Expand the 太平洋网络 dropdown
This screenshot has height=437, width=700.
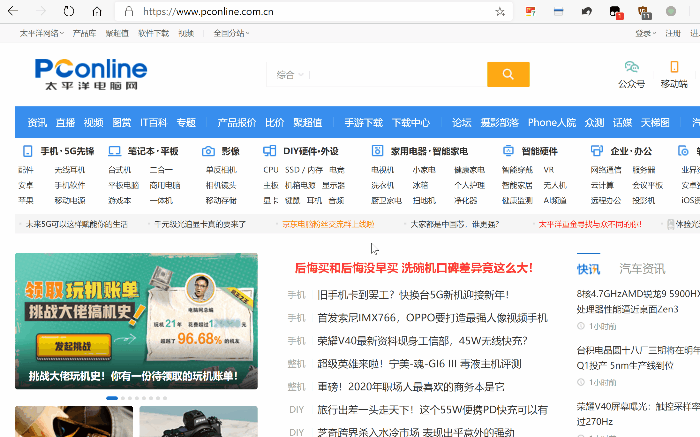(x=42, y=33)
